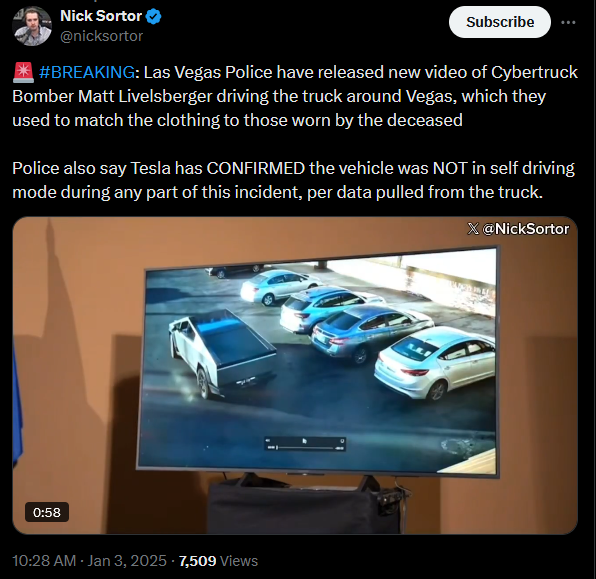
Task: Click the red siren emoji
Action: click(x=23, y=73)
